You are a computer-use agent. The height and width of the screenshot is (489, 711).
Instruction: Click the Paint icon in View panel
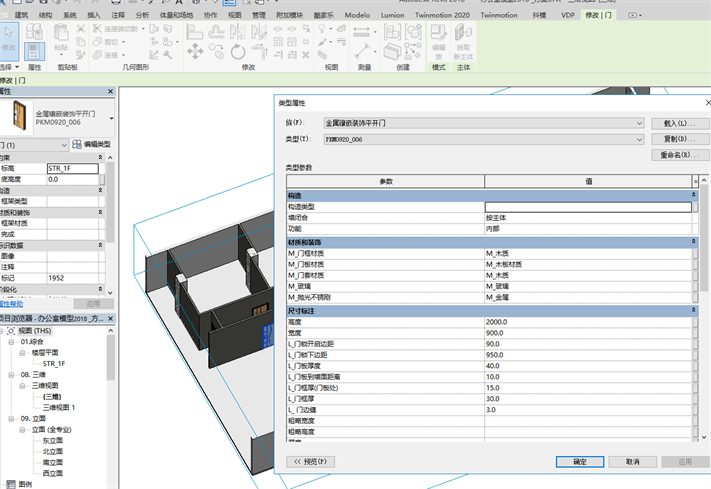pyautogui.click(x=322, y=42)
